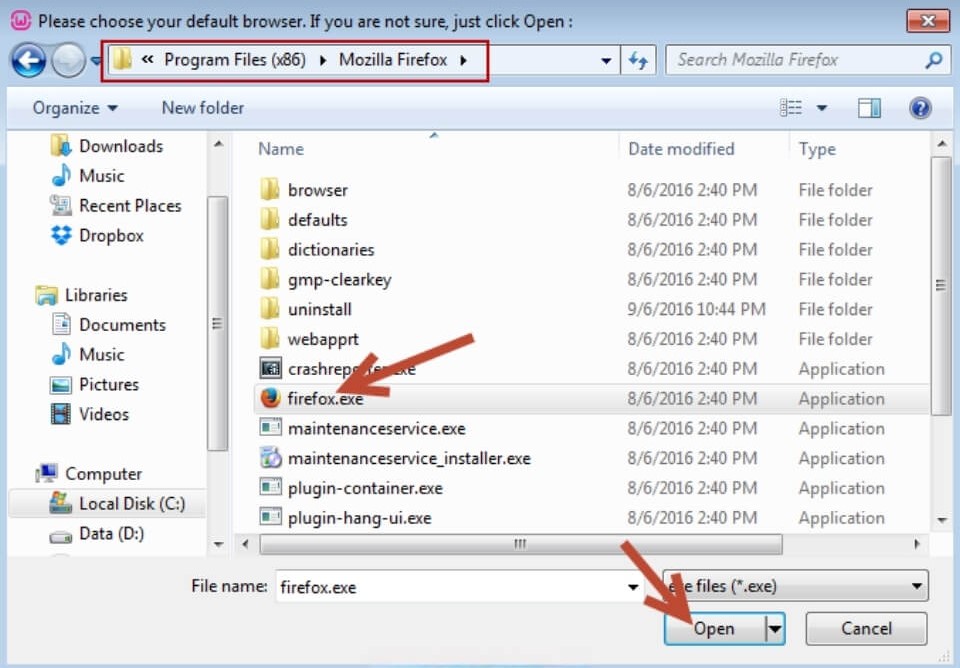Open the Downloads folder in sidebar

(120, 146)
